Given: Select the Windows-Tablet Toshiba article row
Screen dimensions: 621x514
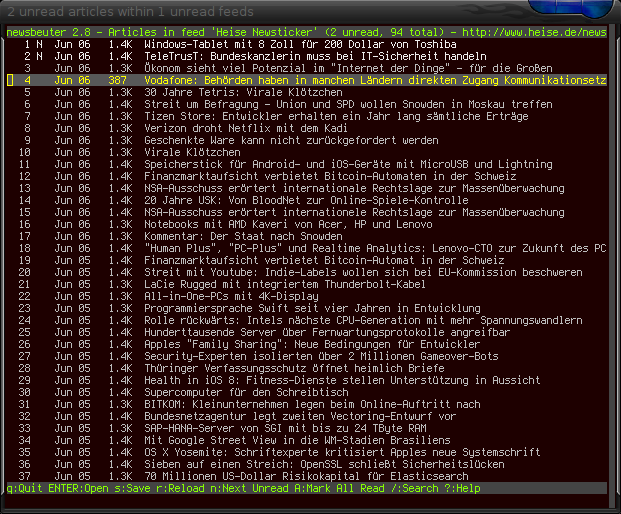Looking at the screenshot, I should click(307, 44).
